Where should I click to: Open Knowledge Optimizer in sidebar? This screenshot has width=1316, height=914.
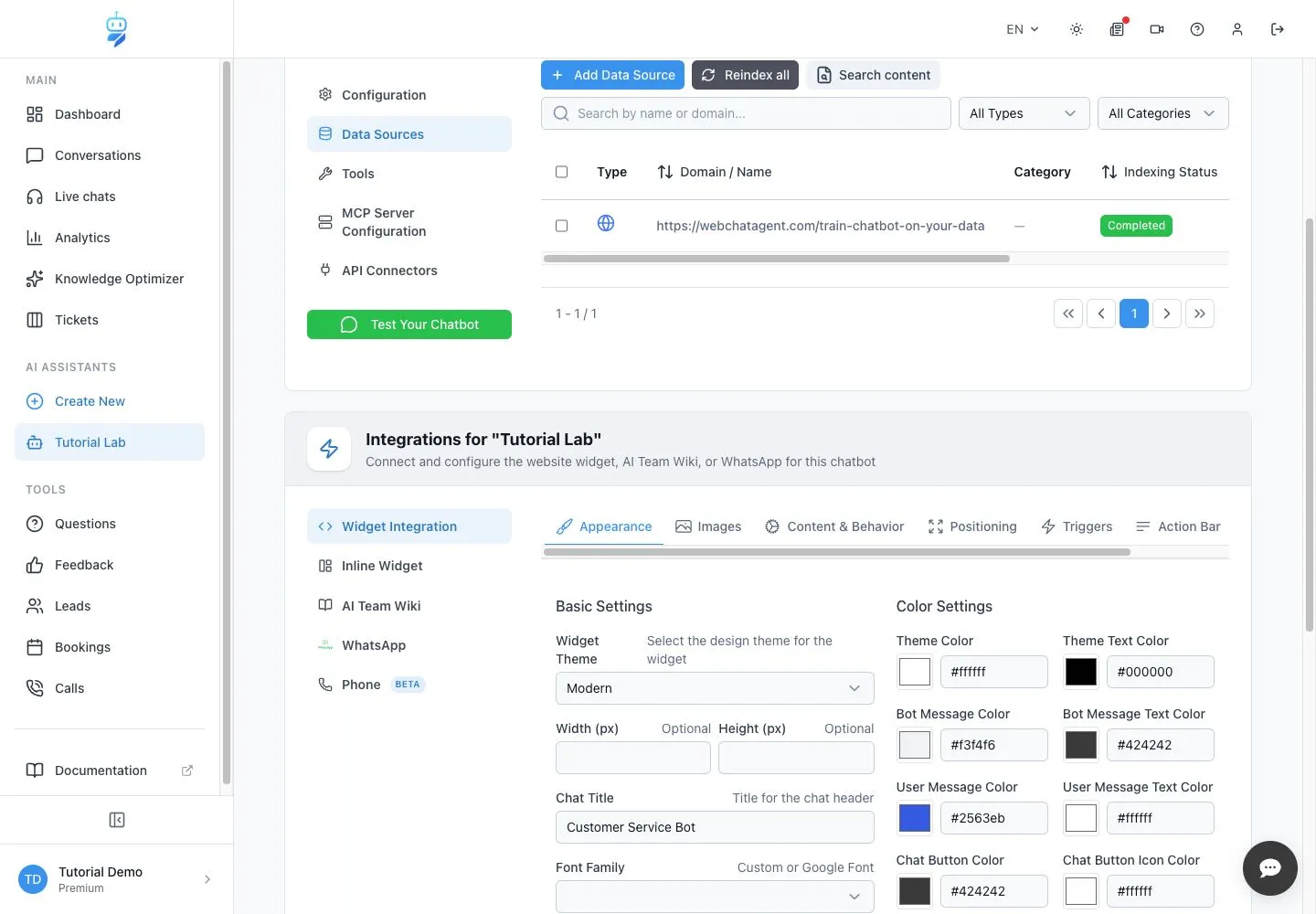110,279
